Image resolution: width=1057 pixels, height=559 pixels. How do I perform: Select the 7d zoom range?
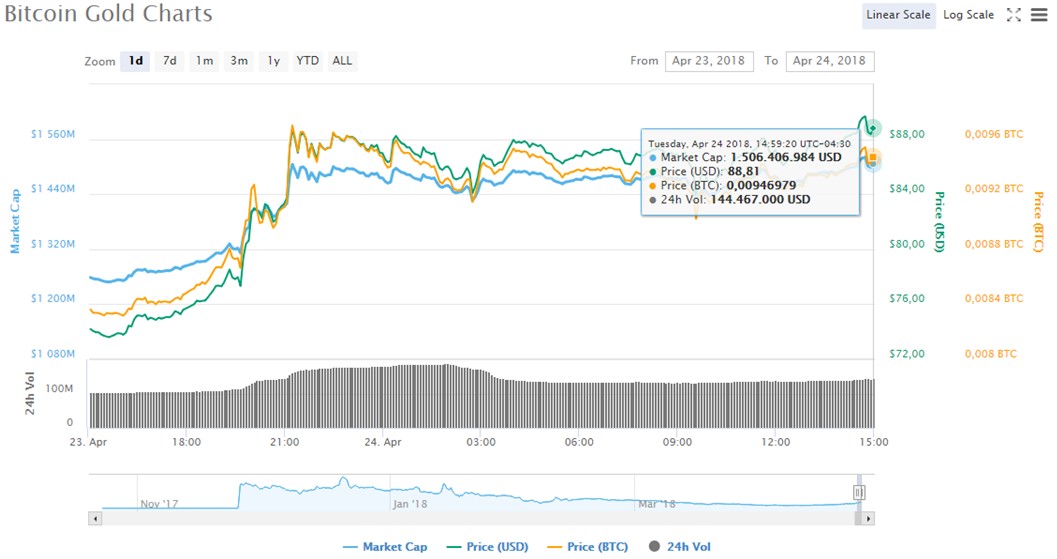click(x=170, y=61)
